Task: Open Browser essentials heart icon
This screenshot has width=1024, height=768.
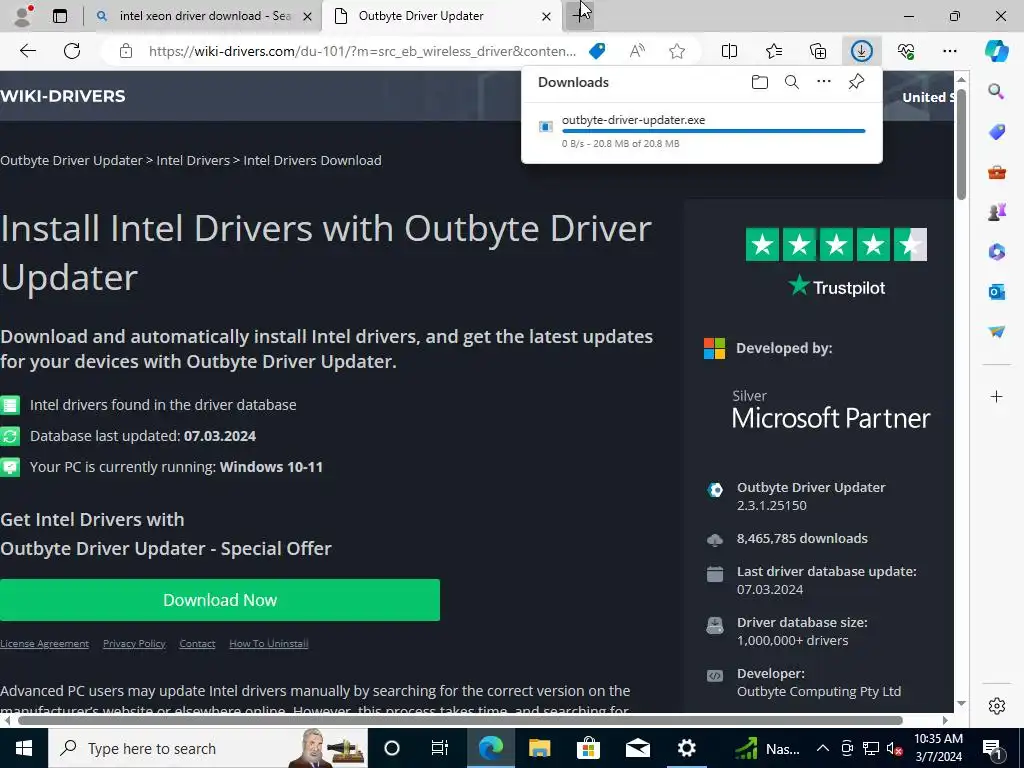Action: [x=906, y=51]
